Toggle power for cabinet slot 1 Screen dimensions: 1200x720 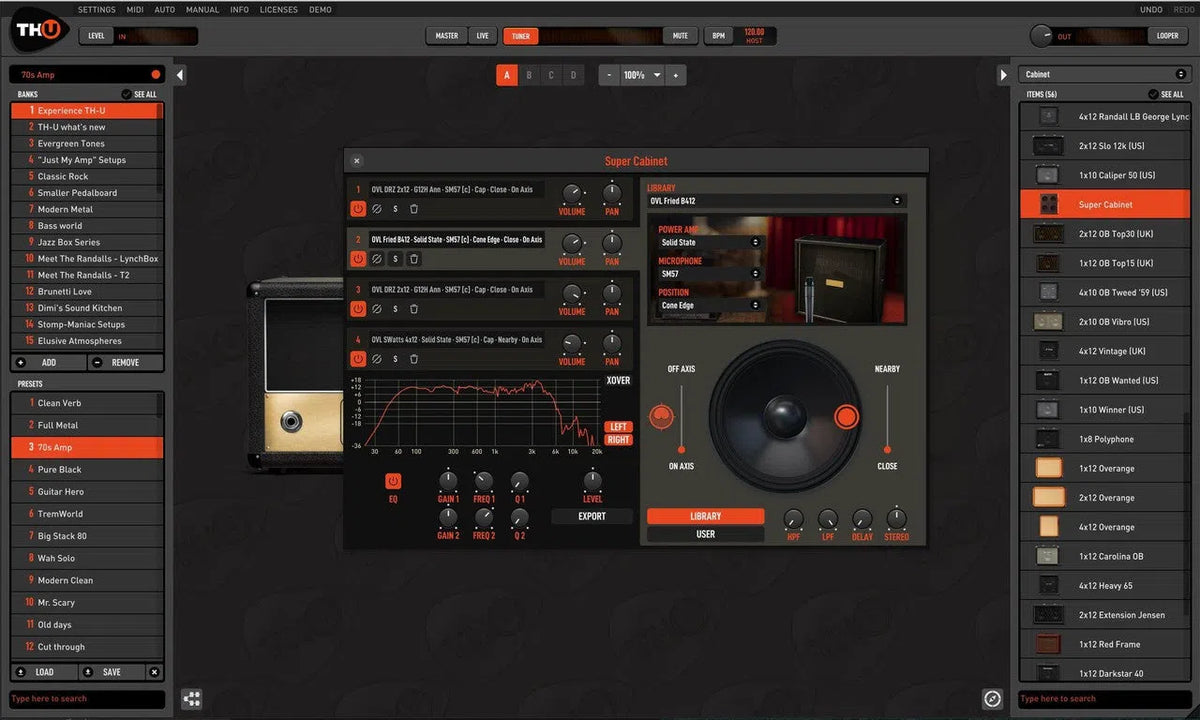pyautogui.click(x=357, y=209)
